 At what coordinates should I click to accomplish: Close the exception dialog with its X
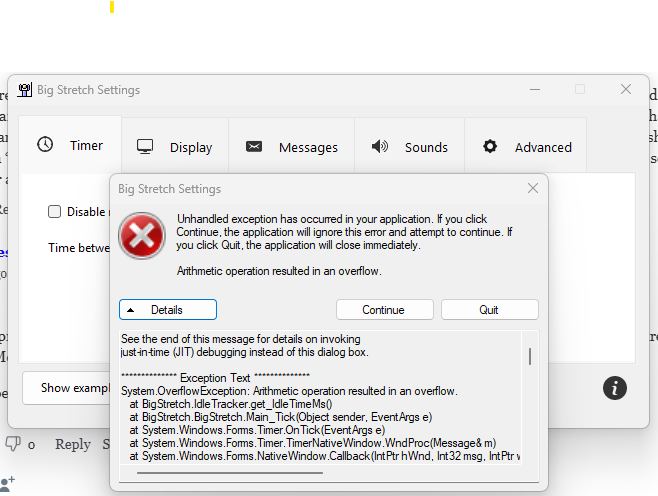pyautogui.click(x=533, y=188)
